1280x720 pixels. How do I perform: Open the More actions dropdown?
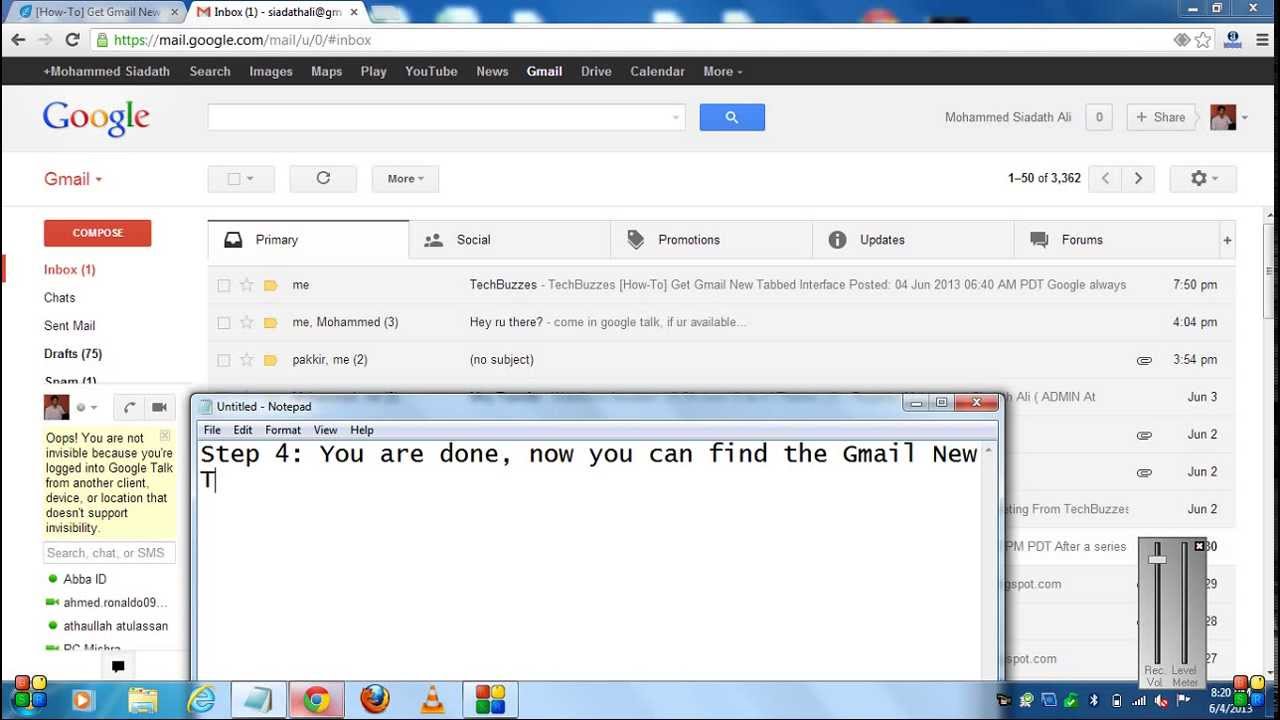click(405, 178)
